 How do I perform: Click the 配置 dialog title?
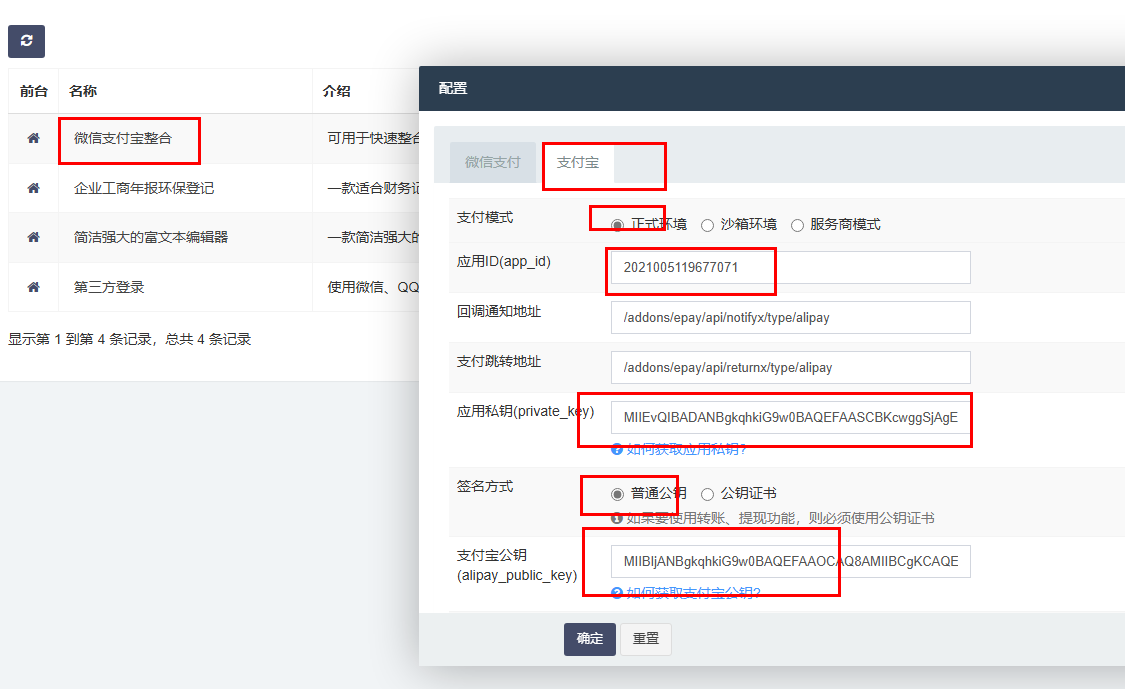tap(453, 88)
